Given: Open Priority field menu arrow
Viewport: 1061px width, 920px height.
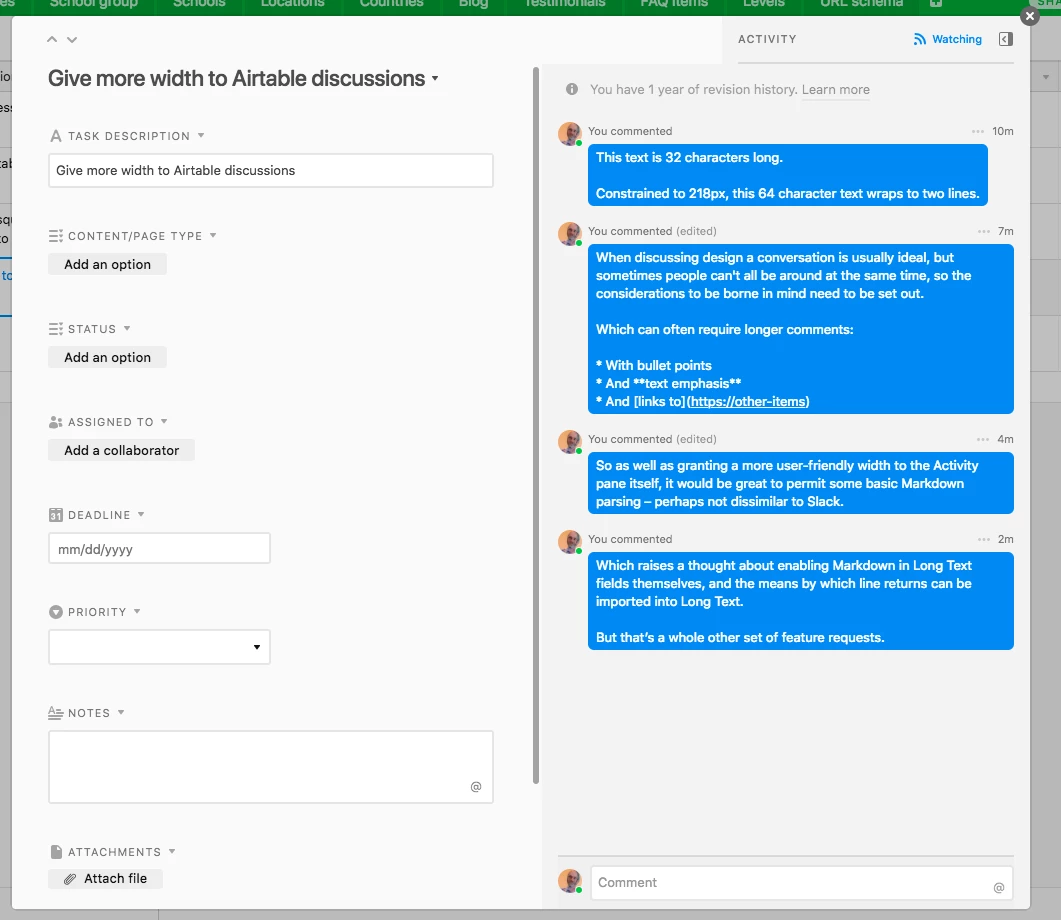Looking at the screenshot, I should pos(137,612).
